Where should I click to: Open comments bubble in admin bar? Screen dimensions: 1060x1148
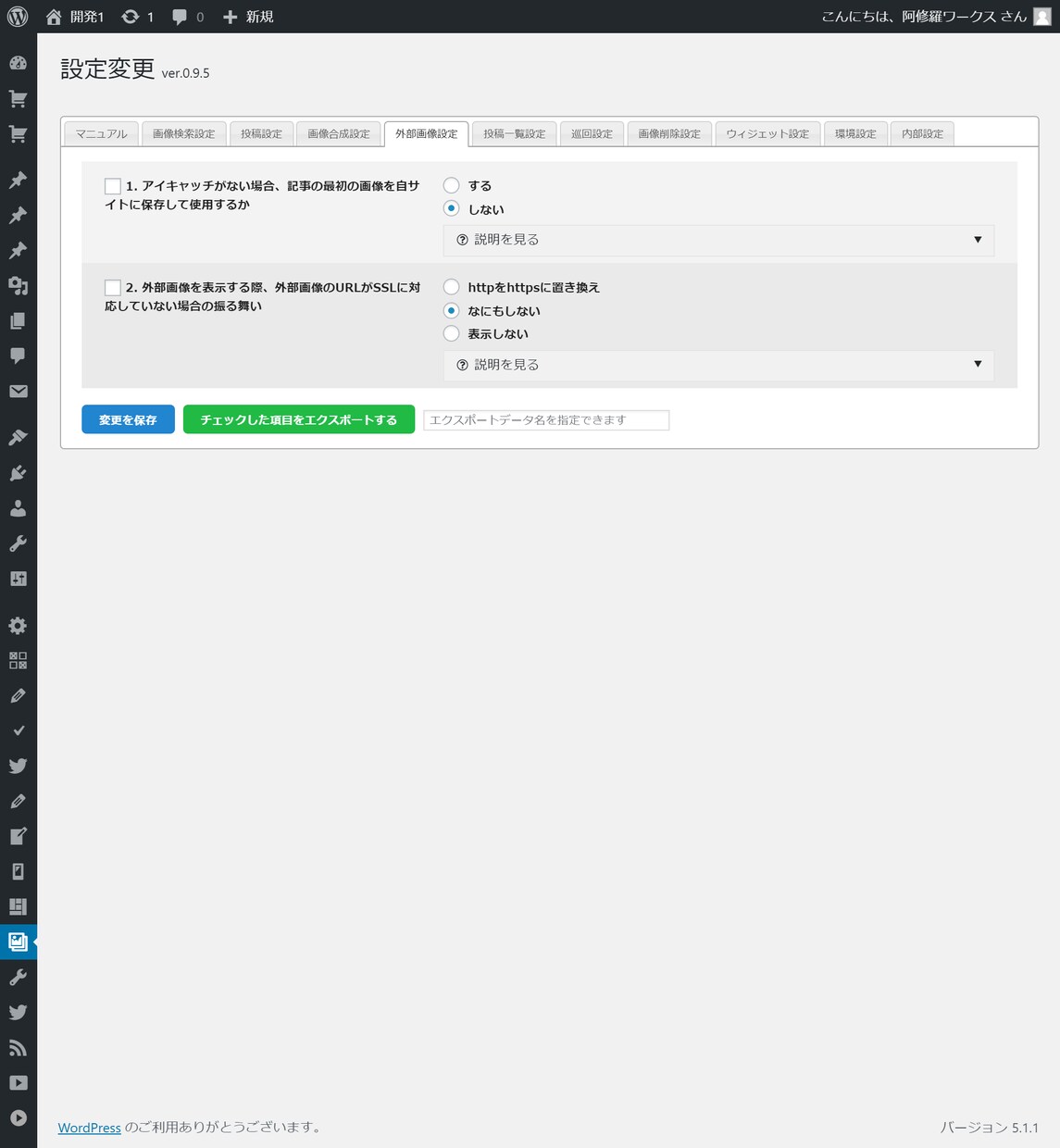188,17
